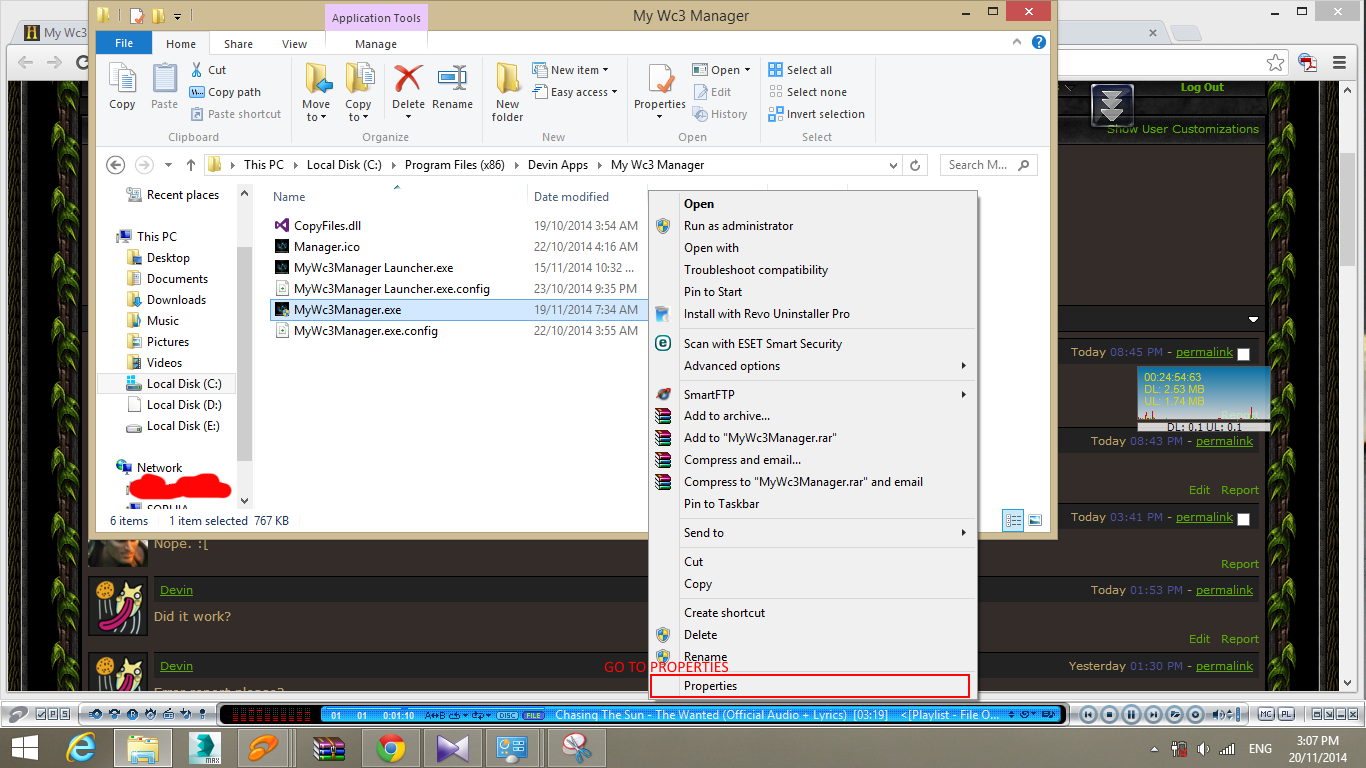Choose Pin to Taskbar from context menu

[812, 504]
